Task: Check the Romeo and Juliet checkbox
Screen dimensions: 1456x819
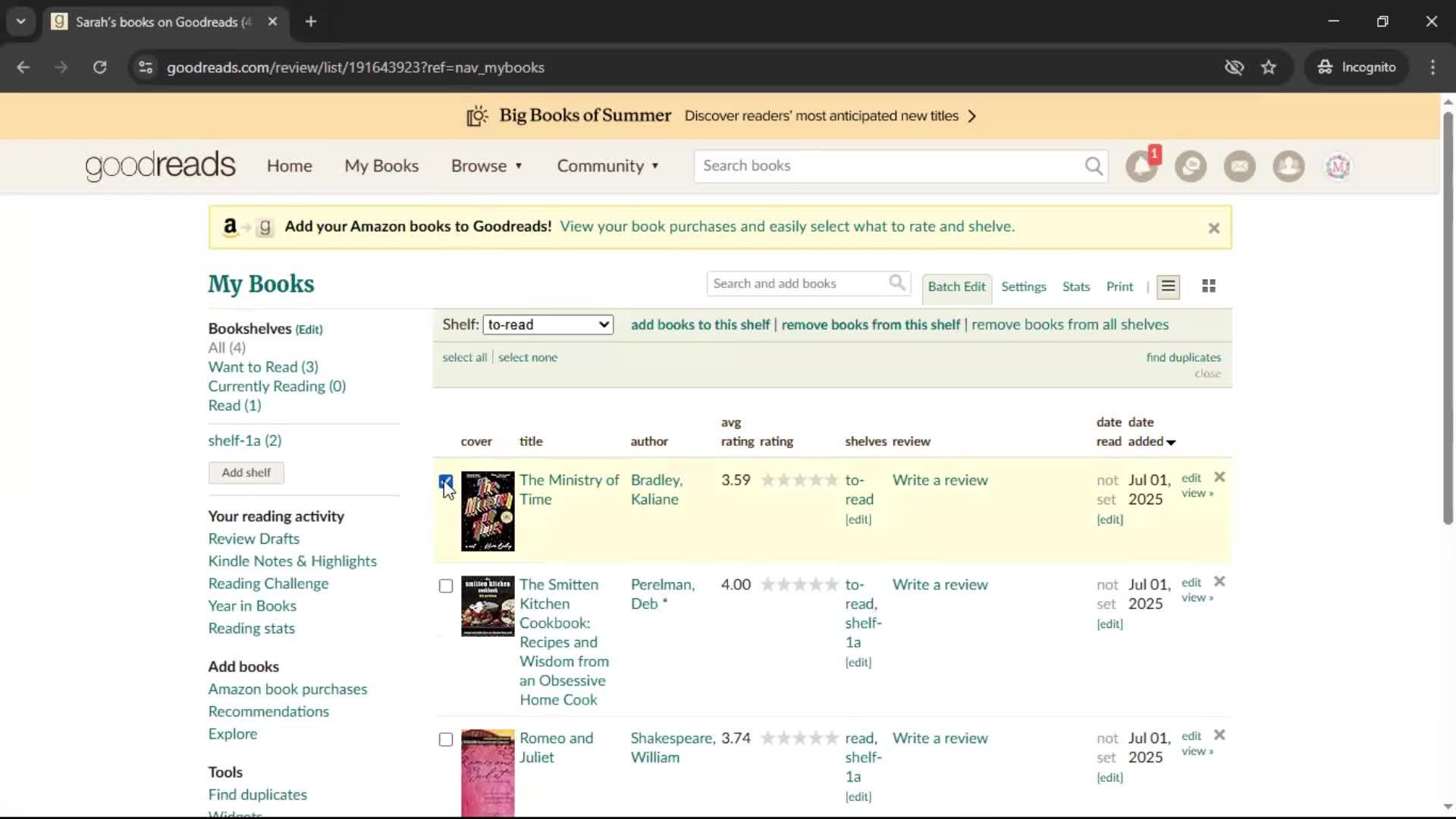Action: [446, 739]
